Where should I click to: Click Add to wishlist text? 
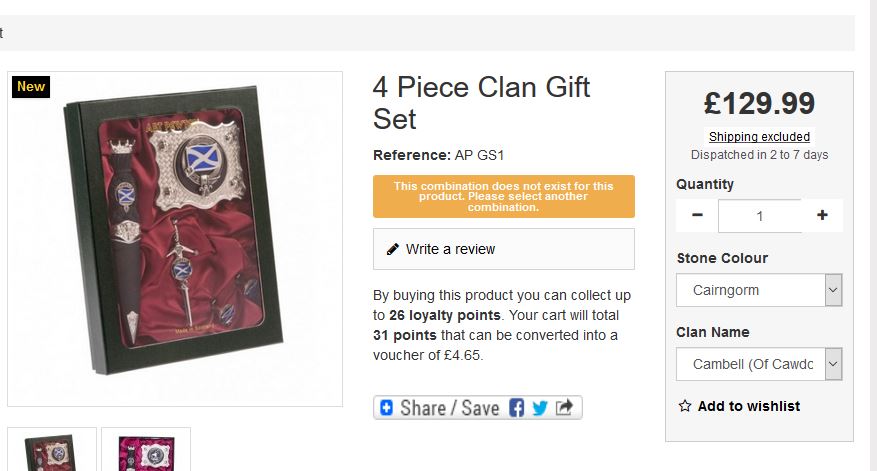pos(749,406)
